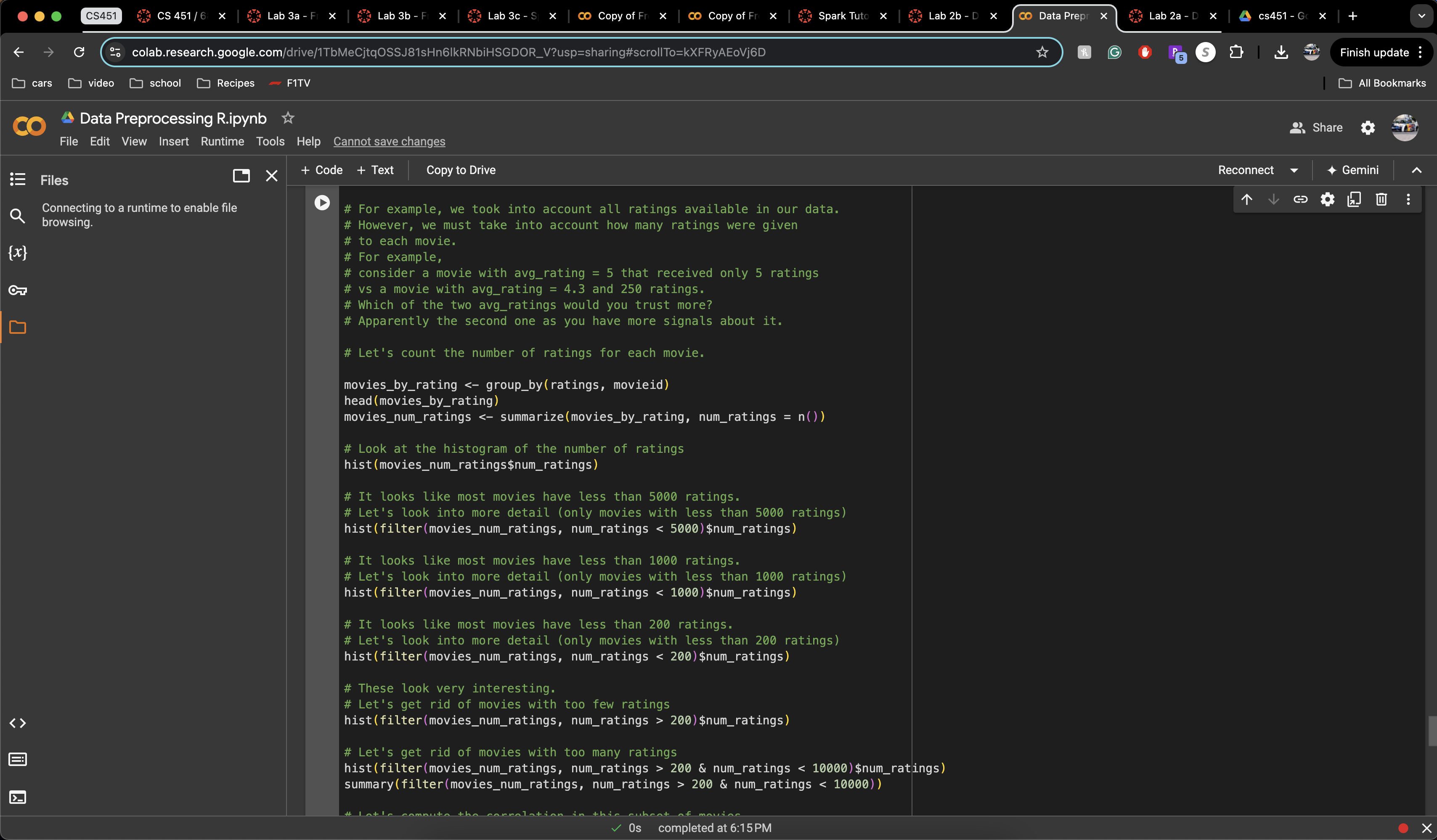Open the Runtime menu
Viewport: 1437px width, 840px height.
tap(222, 141)
